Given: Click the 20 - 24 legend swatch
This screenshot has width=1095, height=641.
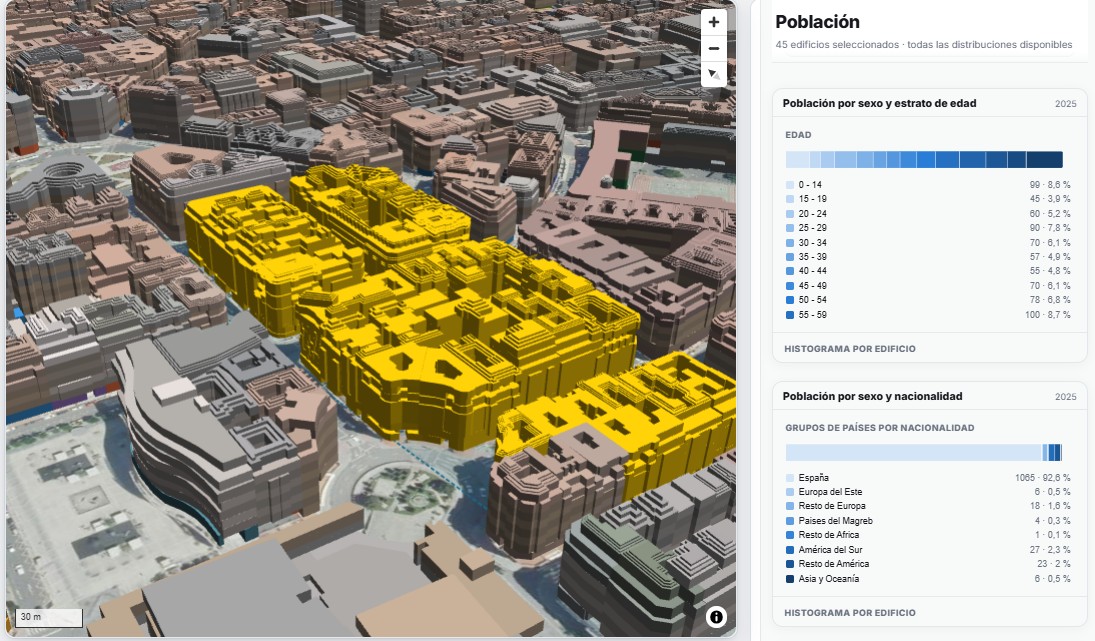Looking at the screenshot, I should pos(790,214).
